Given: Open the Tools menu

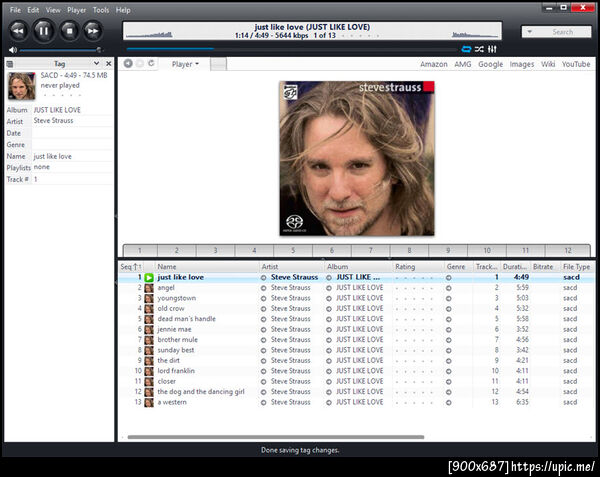Looking at the screenshot, I should coord(101,10).
